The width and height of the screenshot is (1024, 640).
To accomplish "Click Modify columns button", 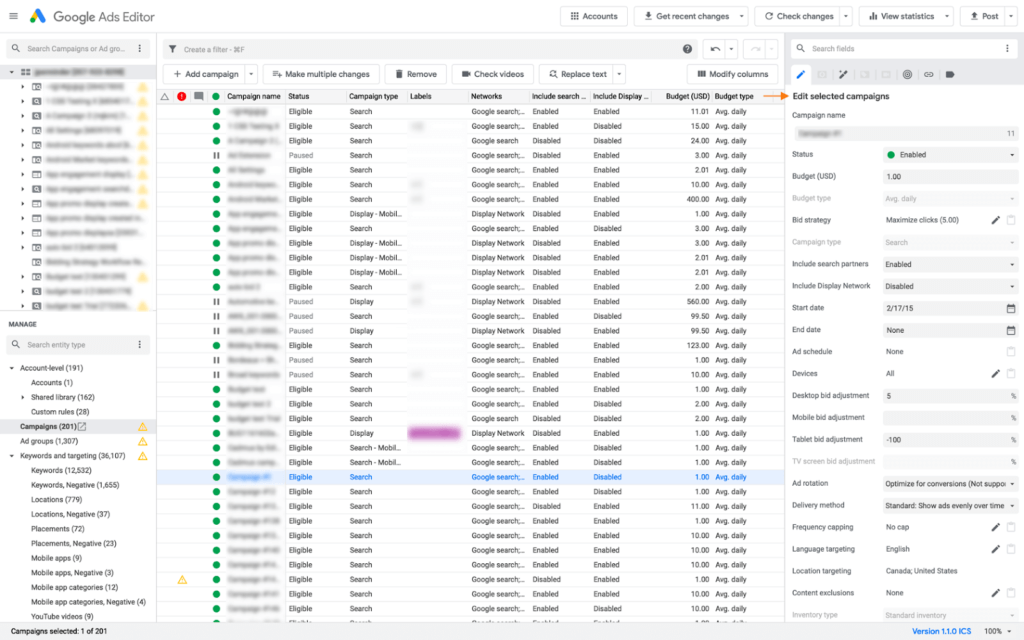I will (732, 74).
